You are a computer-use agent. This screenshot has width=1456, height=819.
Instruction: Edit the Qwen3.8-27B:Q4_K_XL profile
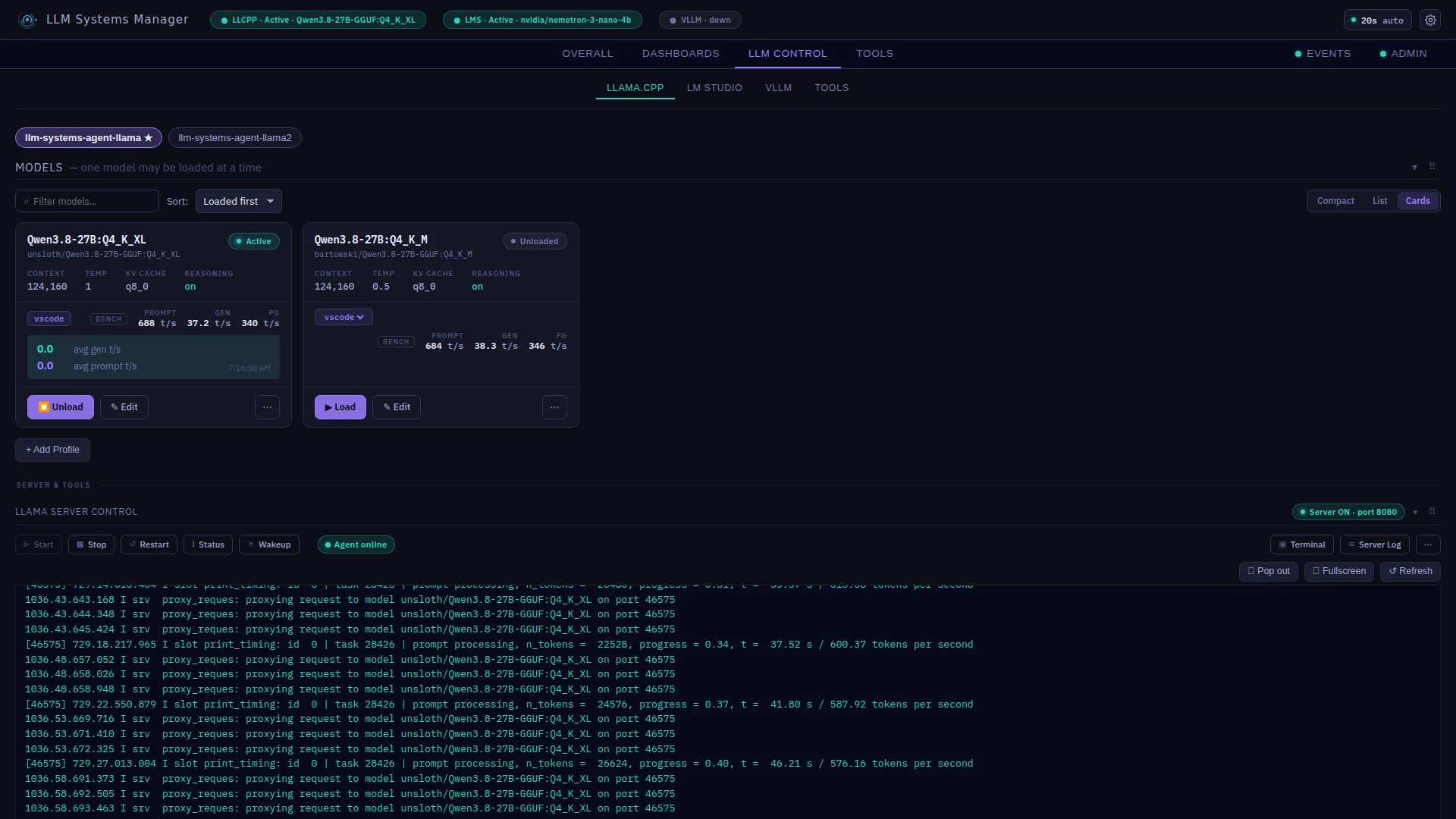tap(124, 407)
